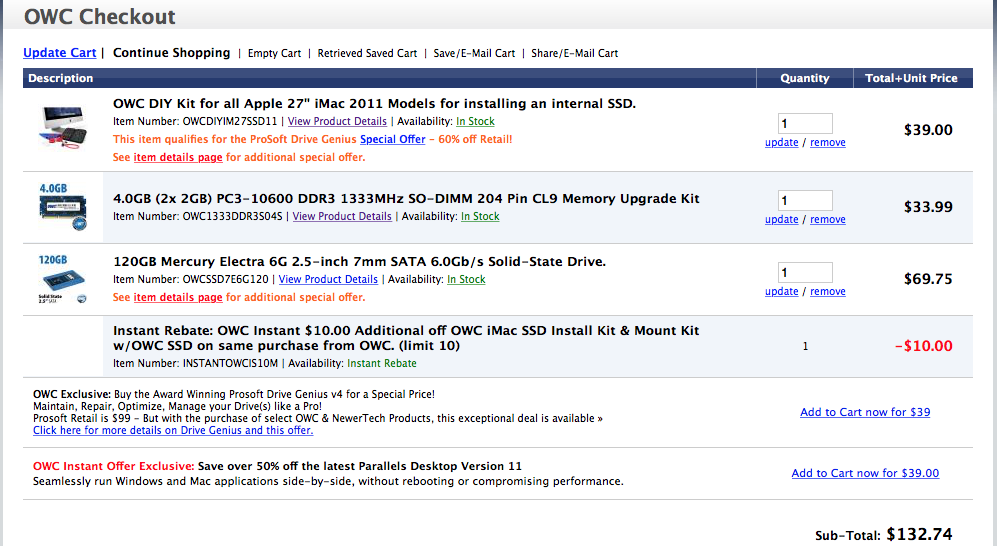Click update under DIY Kit quantity
This screenshot has height=546, width=997.
(781, 142)
